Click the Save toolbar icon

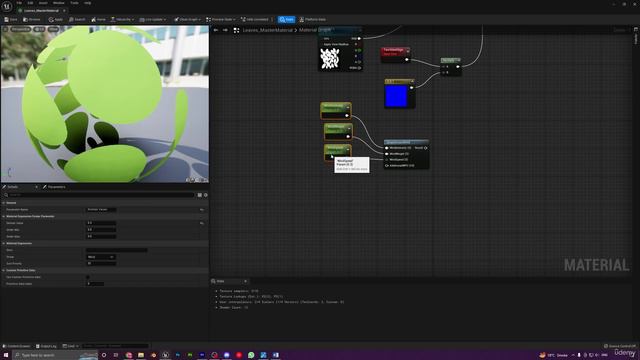click(x=11, y=19)
